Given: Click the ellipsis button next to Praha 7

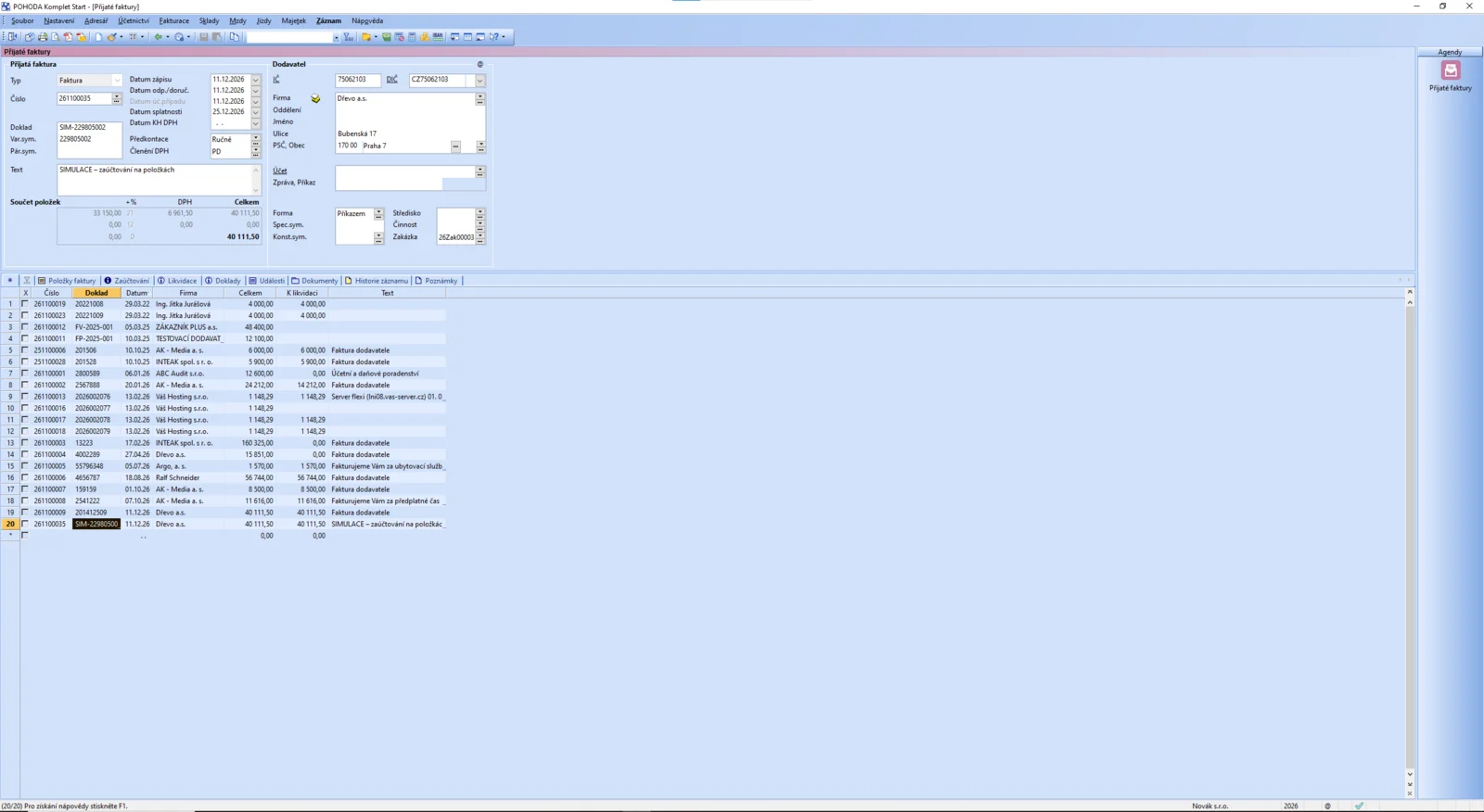Looking at the screenshot, I should coord(455,146).
